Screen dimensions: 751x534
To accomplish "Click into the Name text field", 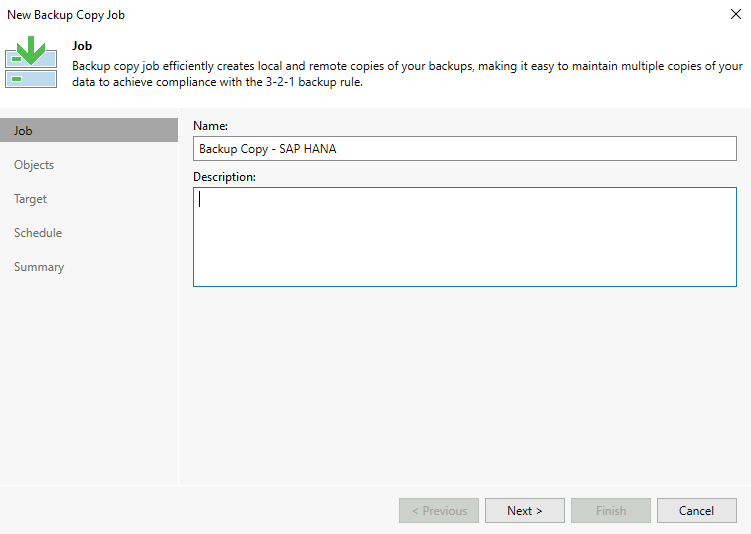I will (464, 149).
